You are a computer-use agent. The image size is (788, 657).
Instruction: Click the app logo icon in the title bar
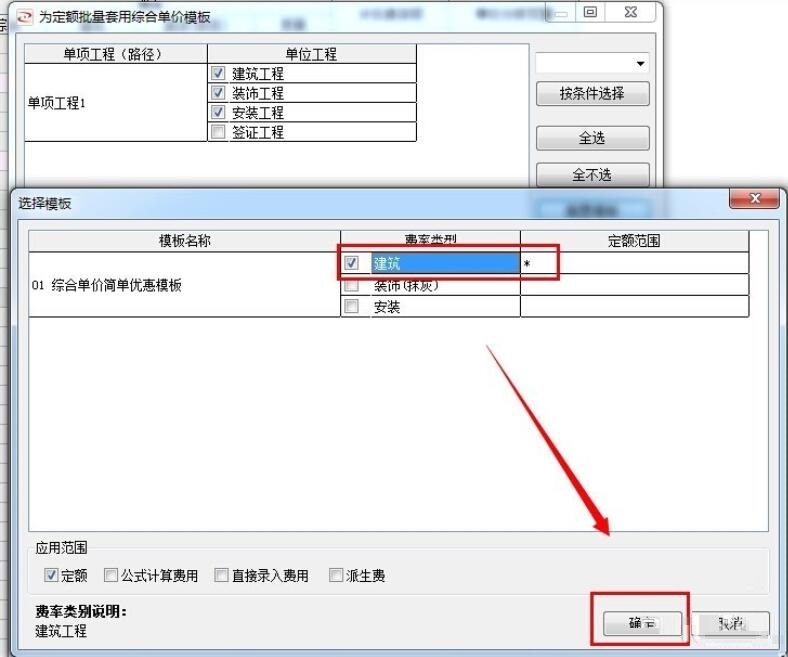point(25,17)
